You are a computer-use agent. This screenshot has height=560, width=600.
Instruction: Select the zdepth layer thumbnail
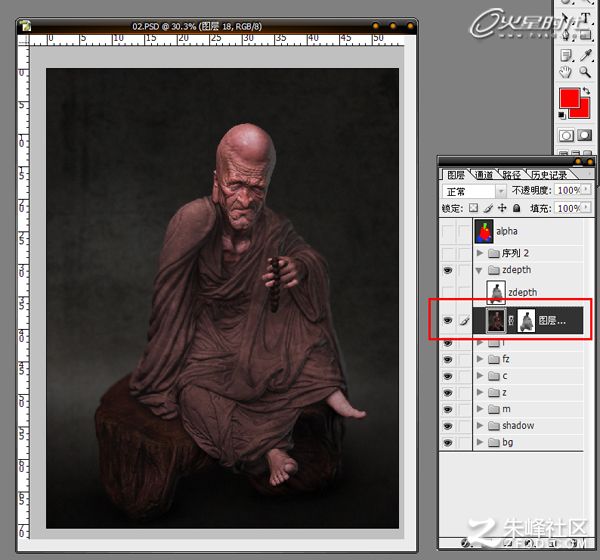tap(496, 292)
